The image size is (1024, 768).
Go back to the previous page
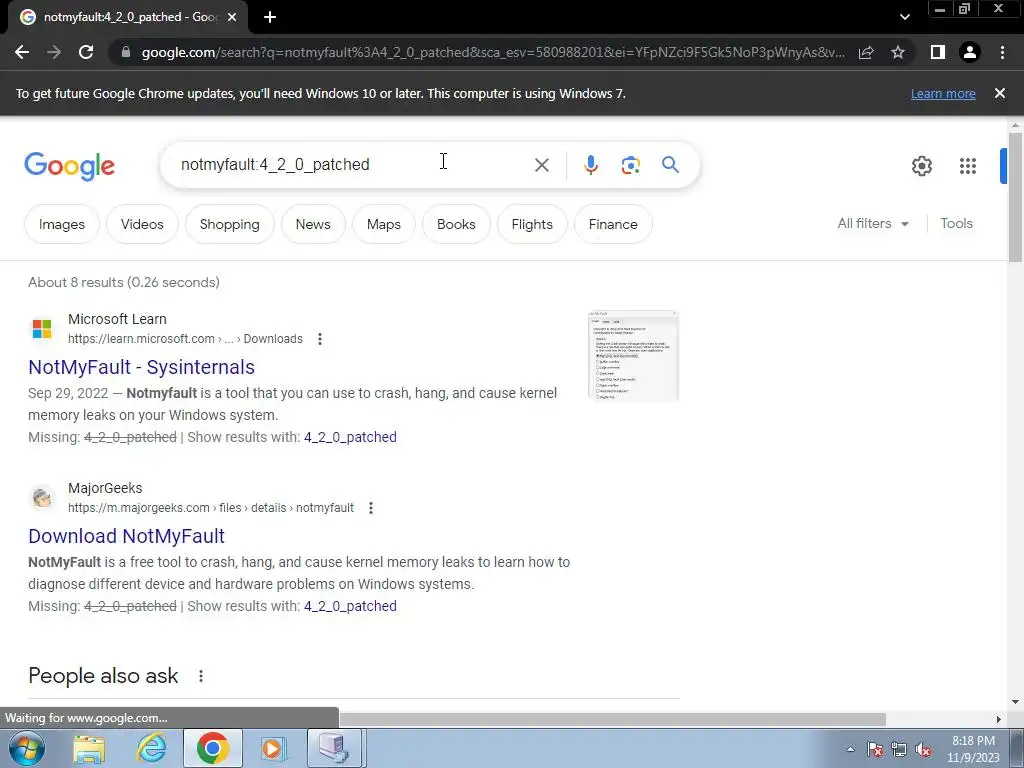(x=22, y=52)
